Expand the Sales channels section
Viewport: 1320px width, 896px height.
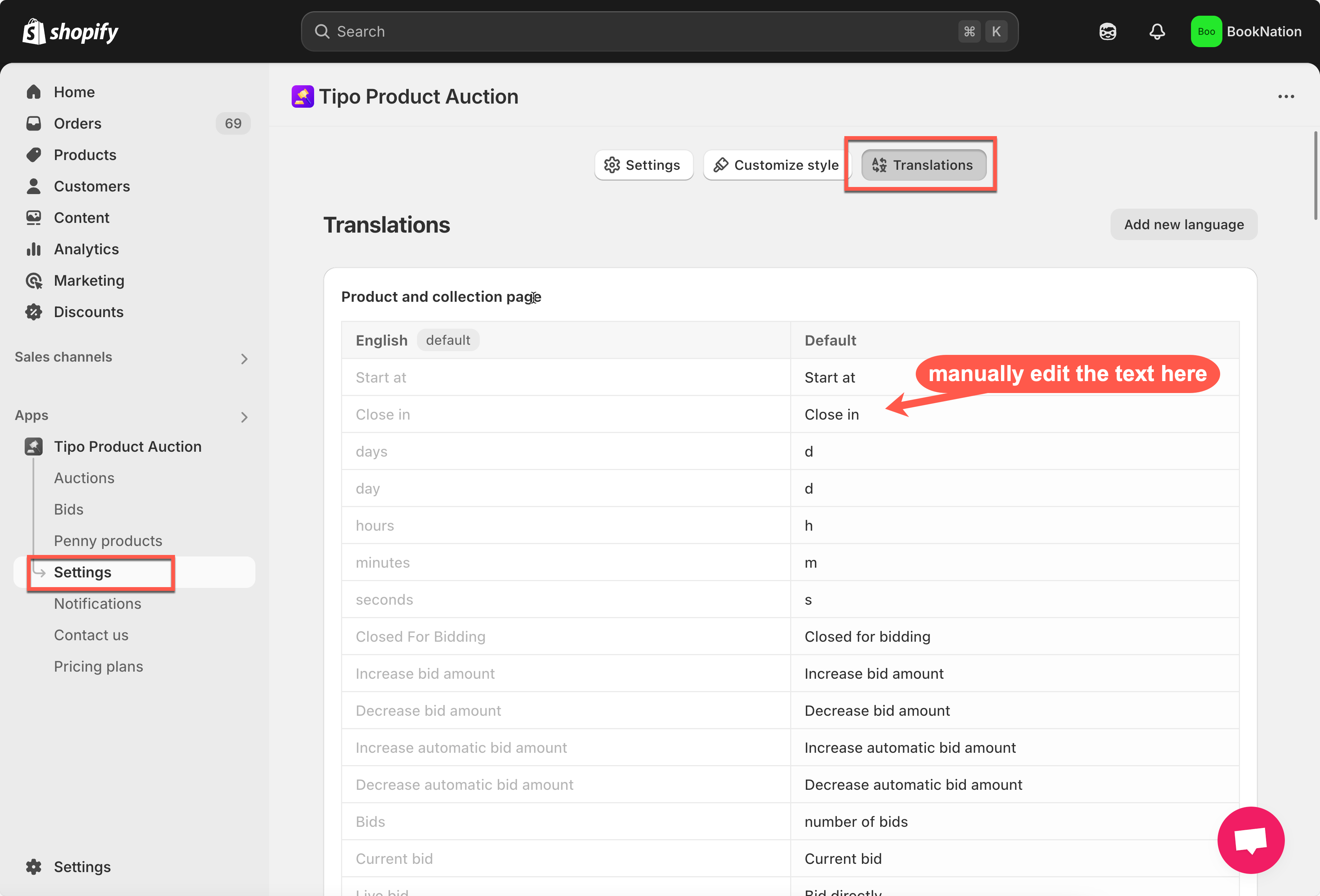coord(244,359)
